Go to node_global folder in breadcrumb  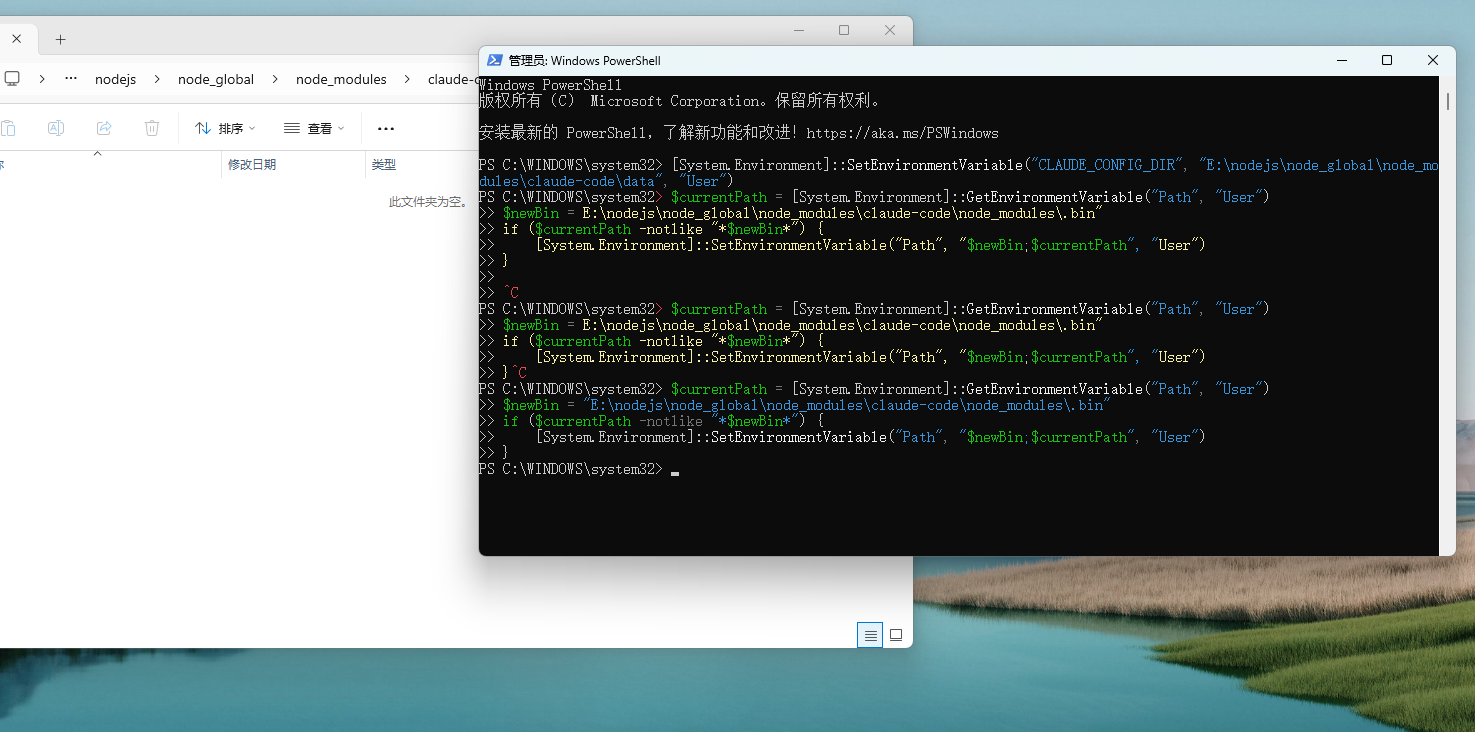[x=216, y=79]
